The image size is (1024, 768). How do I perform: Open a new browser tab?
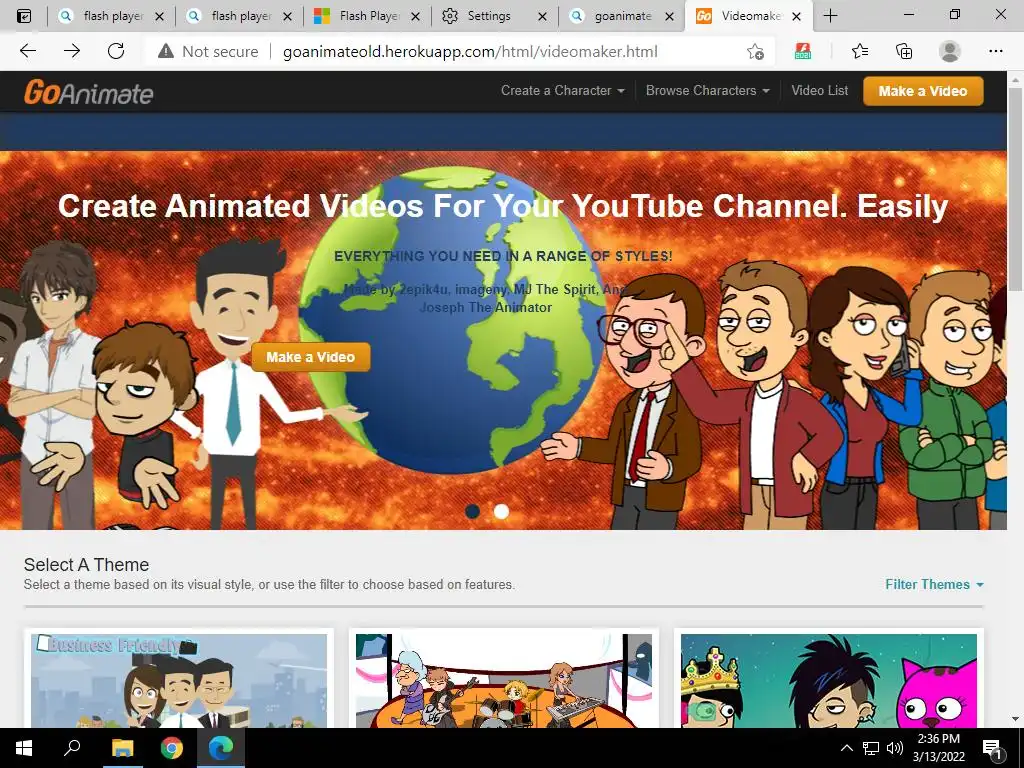pyautogui.click(x=830, y=16)
